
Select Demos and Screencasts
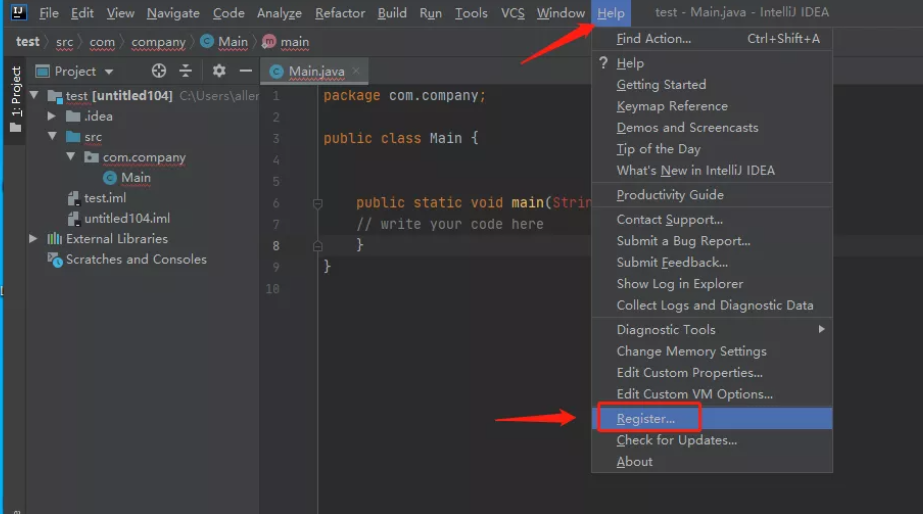point(712,128)
